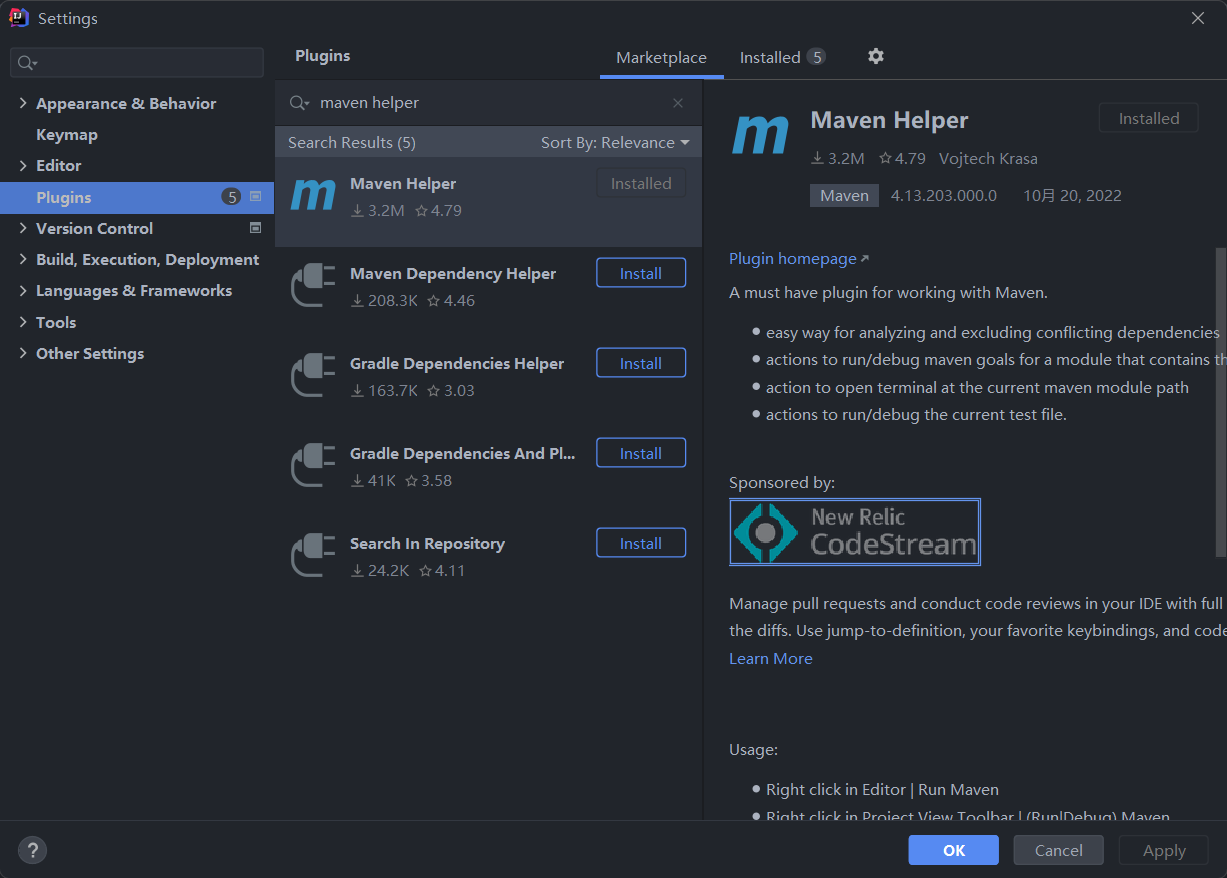Click the download count icon for Maven Helper details
1227x878 pixels.
click(x=817, y=158)
